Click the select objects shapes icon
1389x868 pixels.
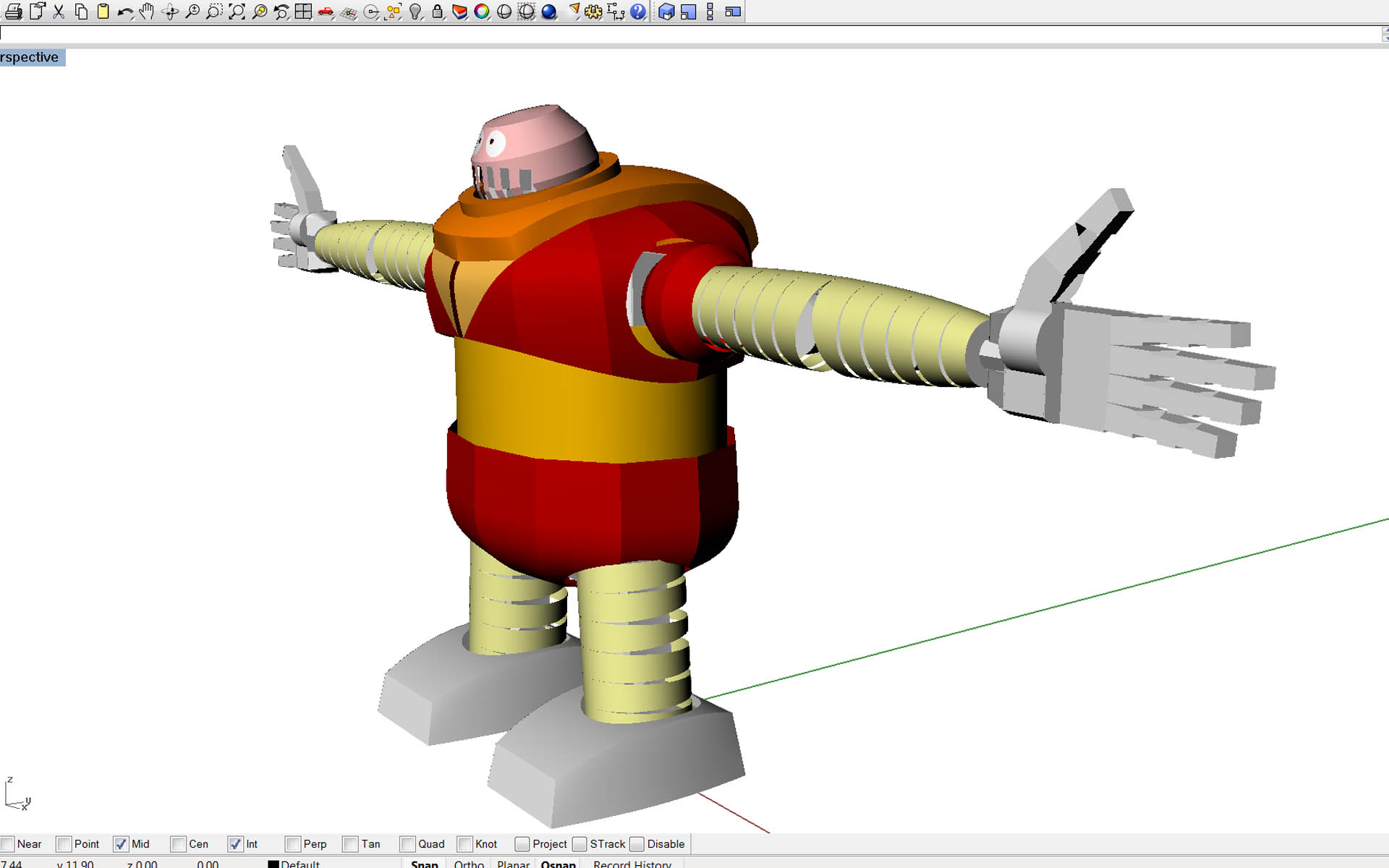click(394, 12)
